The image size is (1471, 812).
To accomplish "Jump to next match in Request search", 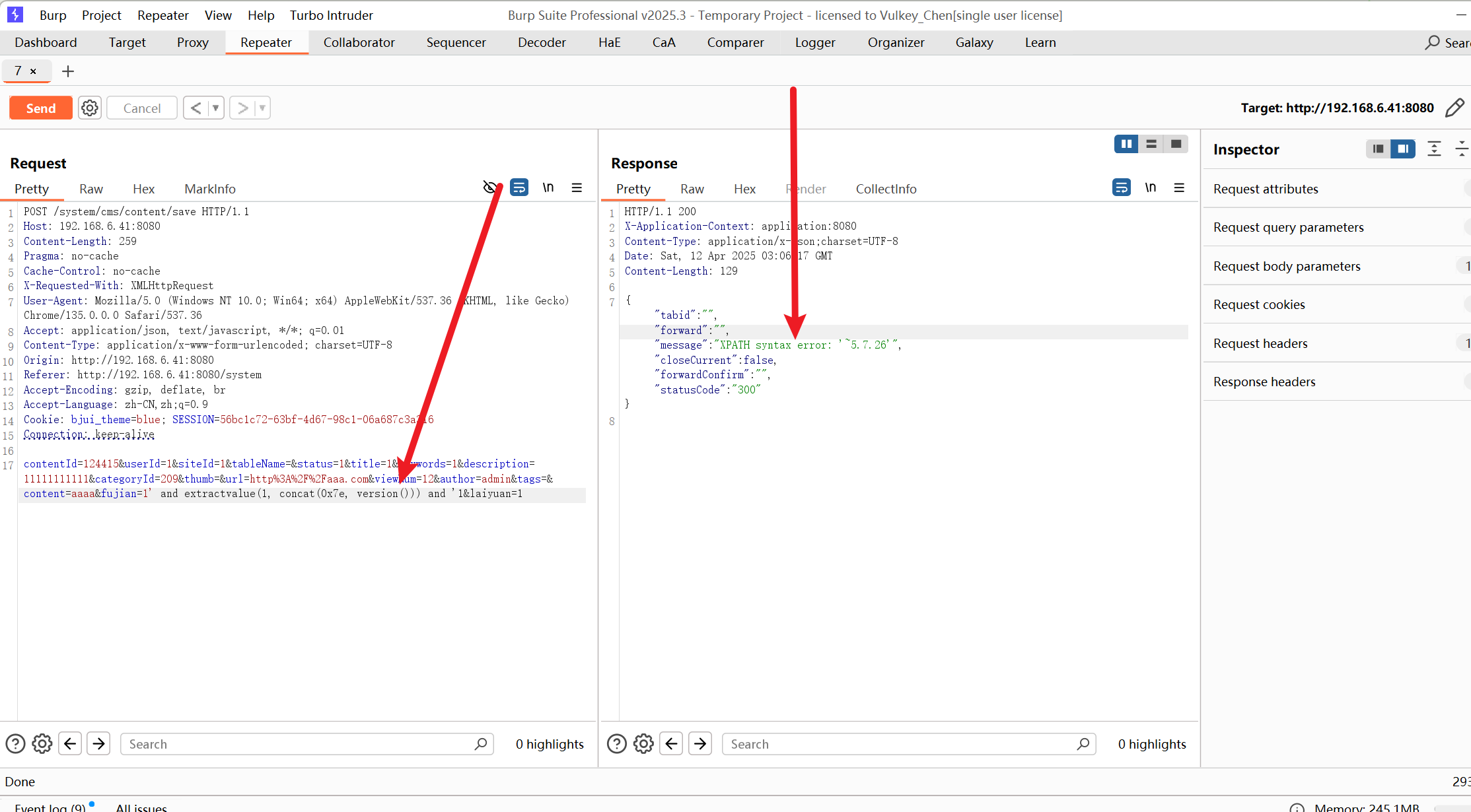I will pyautogui.click(x=98, y=744).
